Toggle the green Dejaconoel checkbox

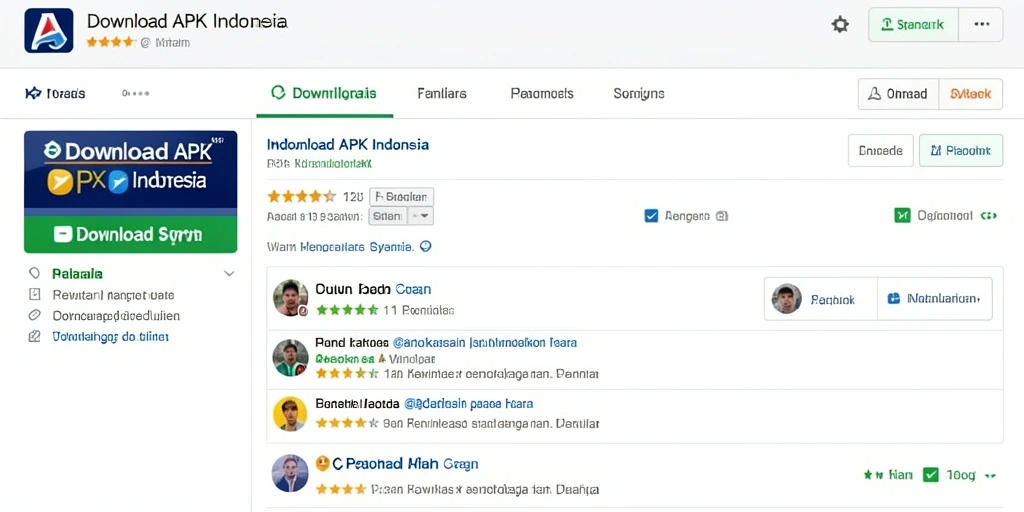[902, 216]
